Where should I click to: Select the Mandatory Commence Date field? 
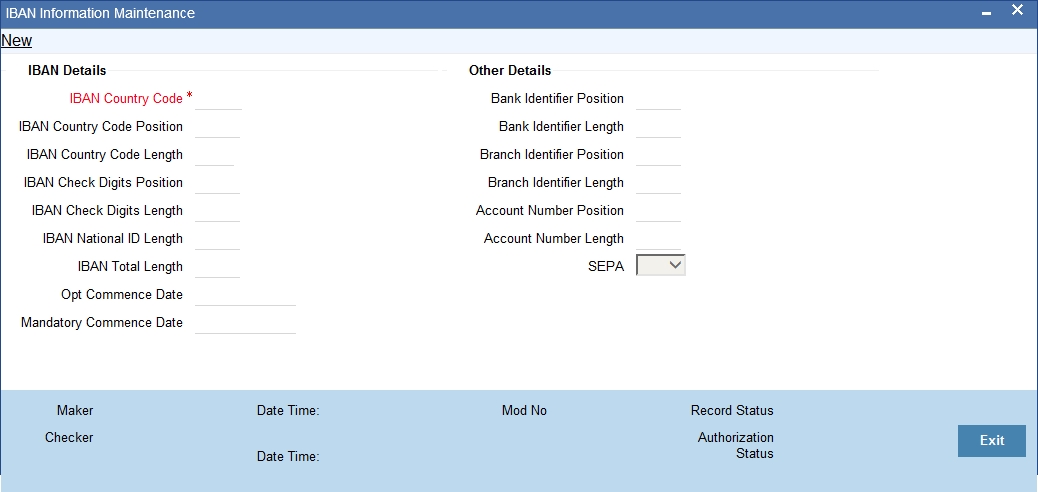point(245,322)
